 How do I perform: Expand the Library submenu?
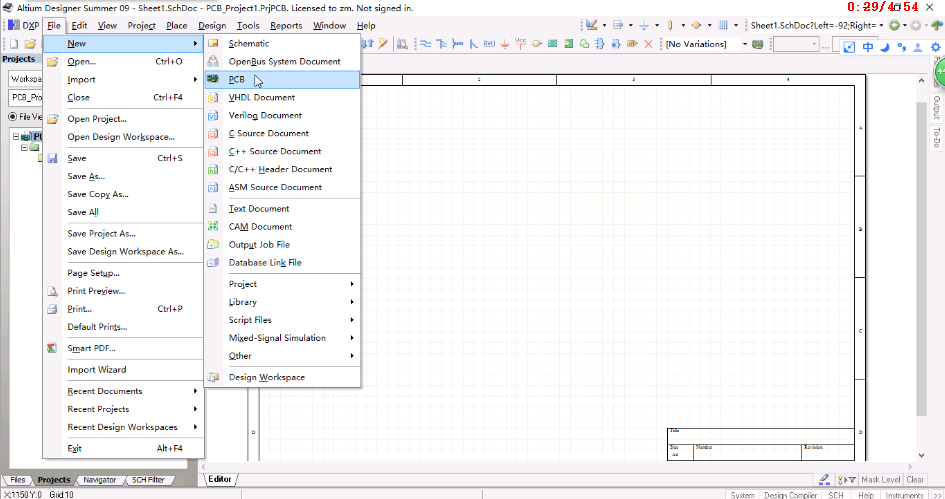[x=283, y=302]
